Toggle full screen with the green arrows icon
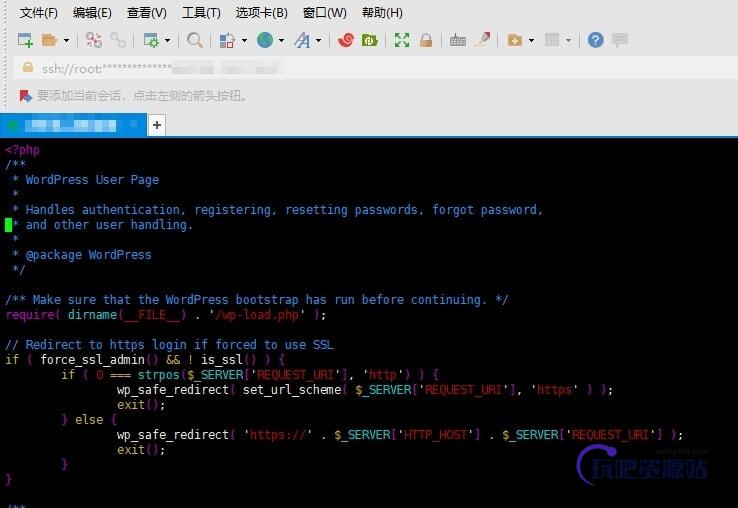Image resolution: width=738 pixels, height=508 pixels. (x=401, y=40)
